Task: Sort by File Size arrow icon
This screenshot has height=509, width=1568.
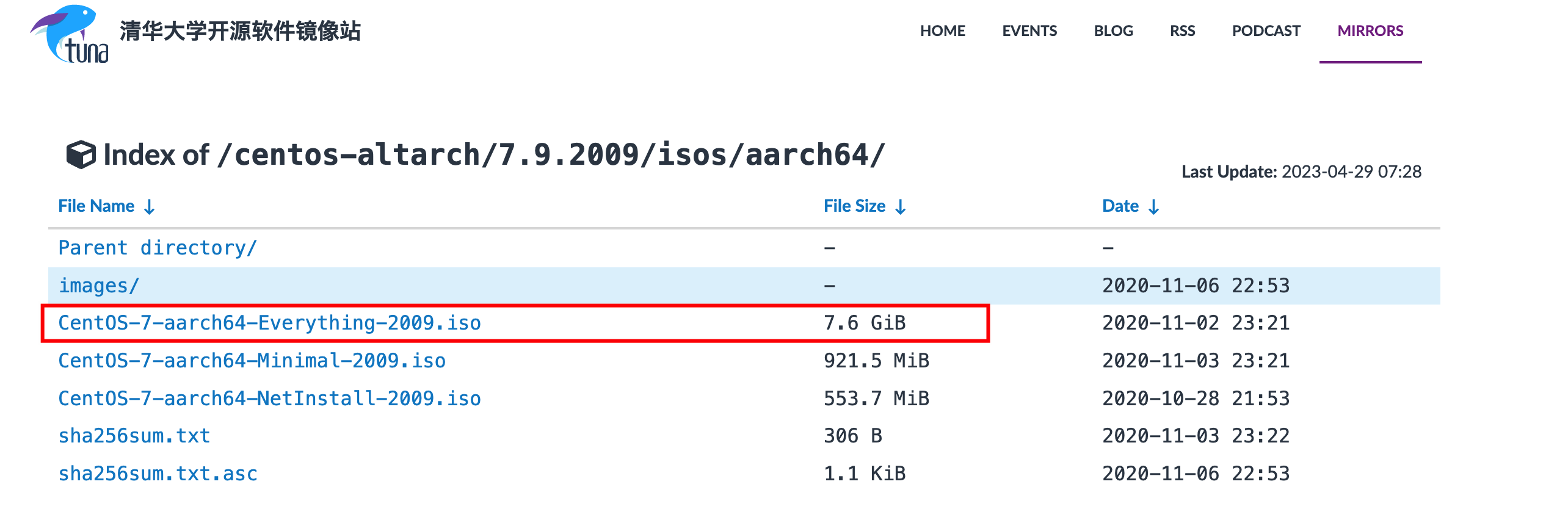Action: [x=900, y=207]
